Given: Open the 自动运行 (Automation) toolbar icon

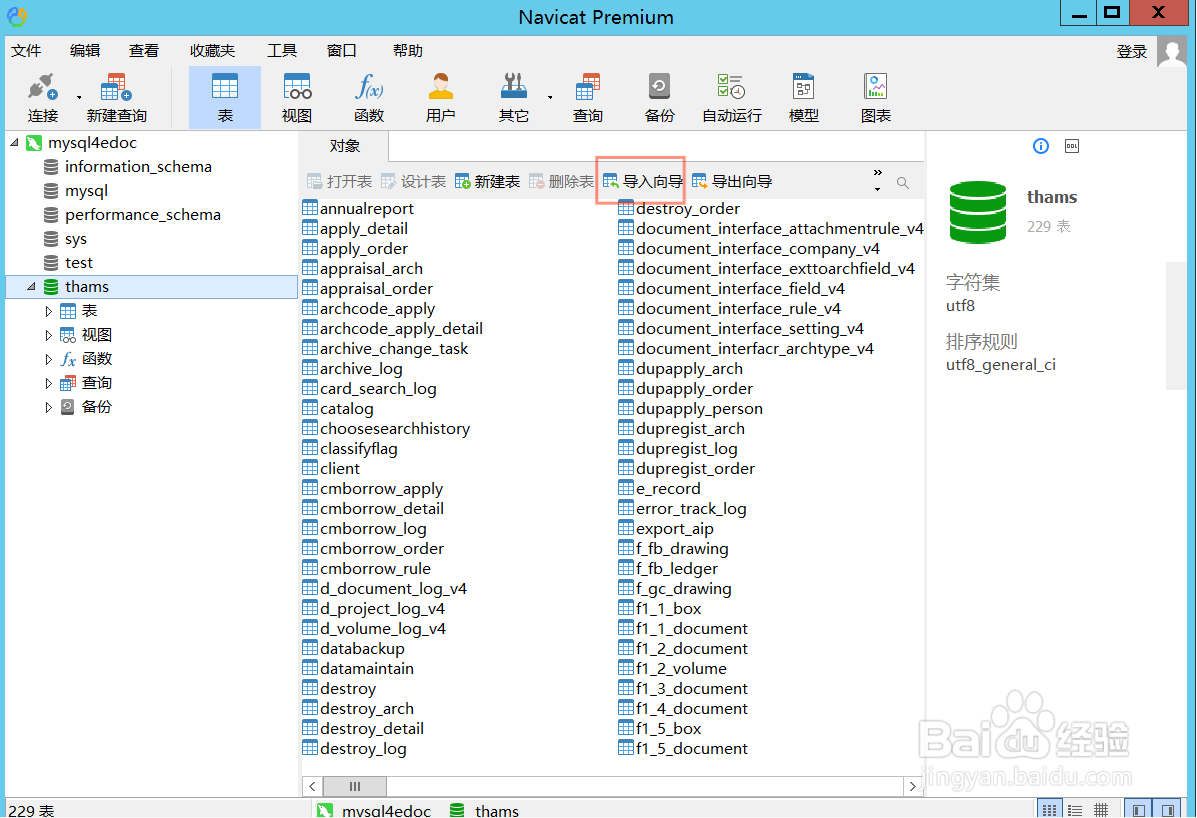Looking at the screenshot, I should 731,98.
